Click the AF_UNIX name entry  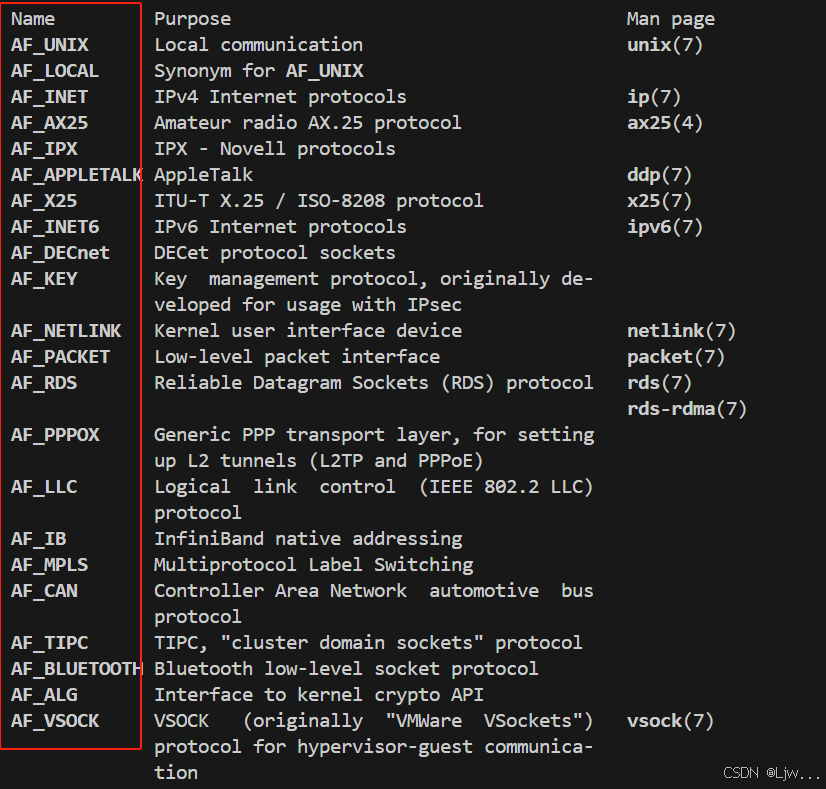click(x=50, y=45)
